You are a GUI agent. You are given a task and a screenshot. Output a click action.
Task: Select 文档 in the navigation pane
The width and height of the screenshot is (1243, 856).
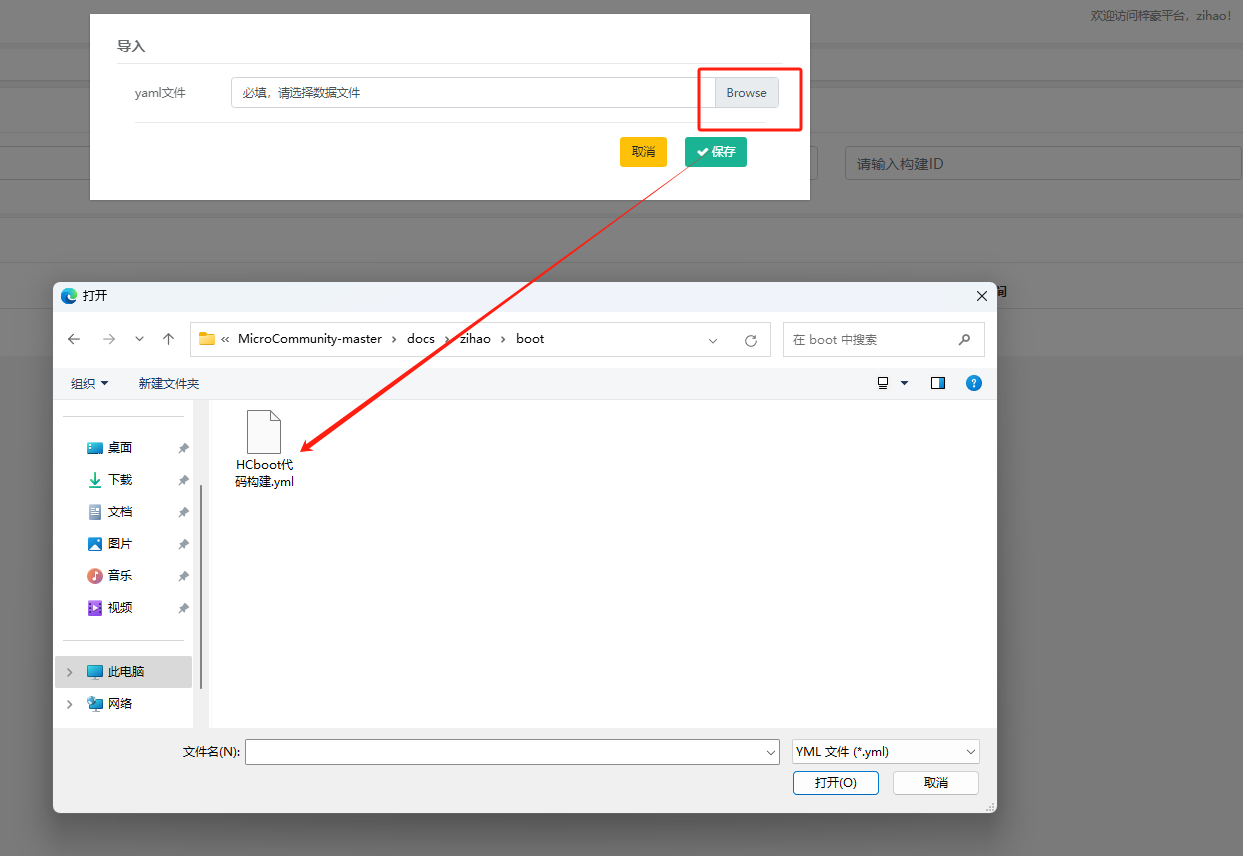pos(120,512)
